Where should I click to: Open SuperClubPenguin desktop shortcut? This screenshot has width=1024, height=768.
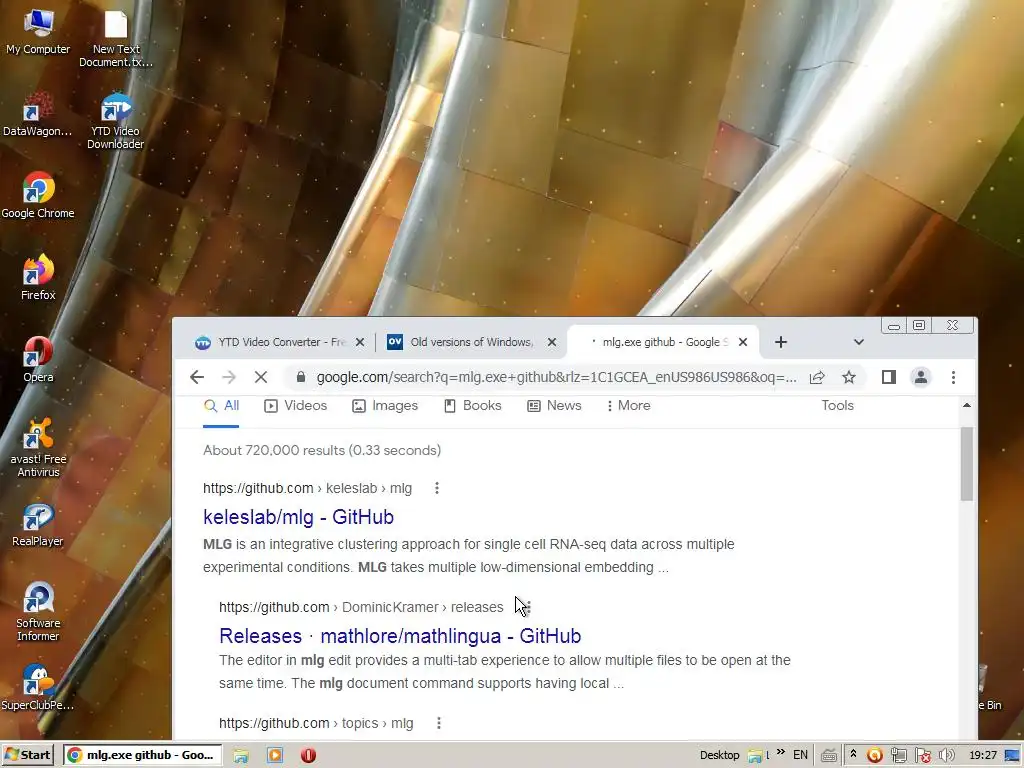(x=38, y=688)
